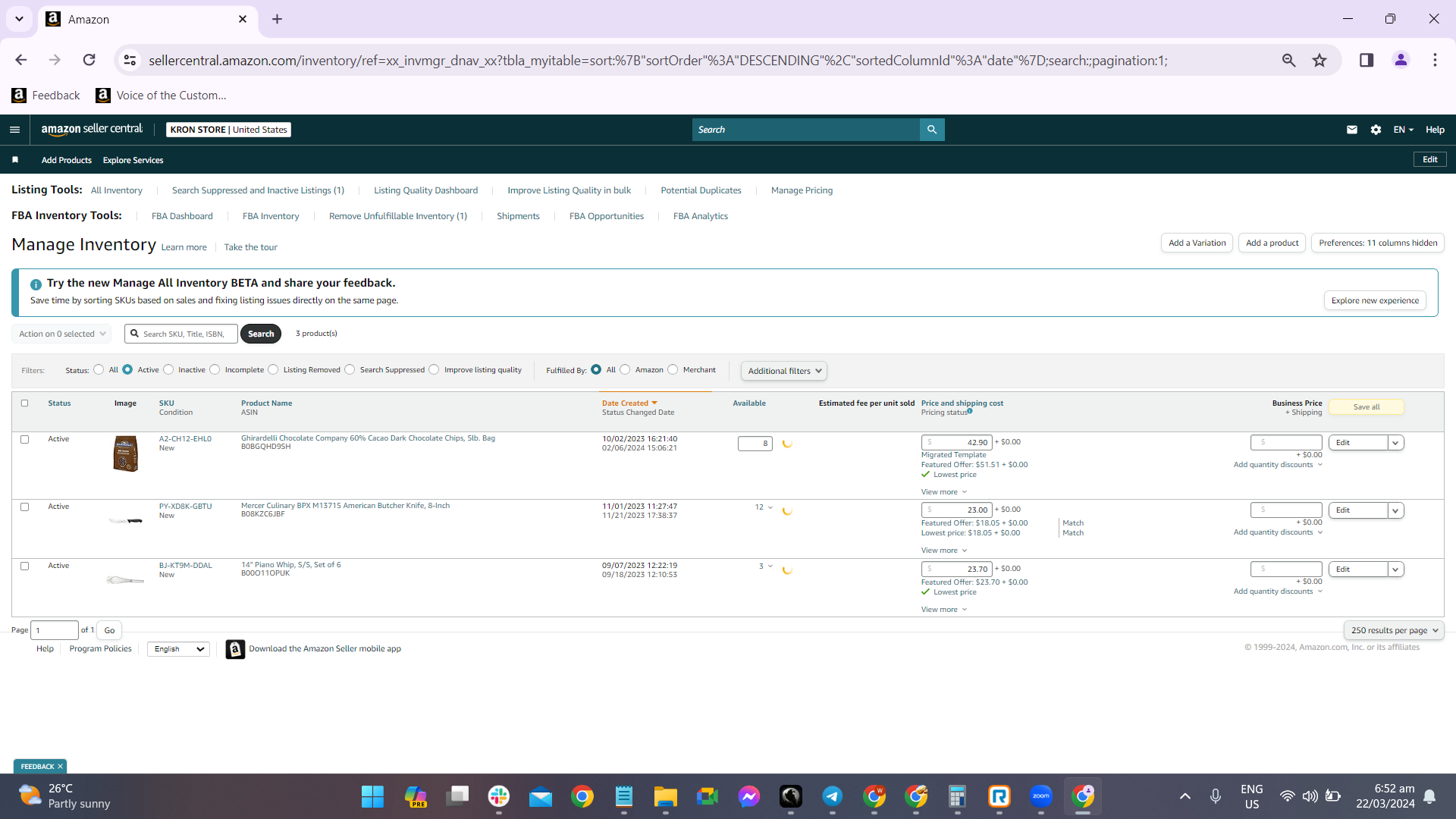Open Slack from the taskbar
Image resolution: width=1456 pixels, height=819 pixels.
(499, 796)
